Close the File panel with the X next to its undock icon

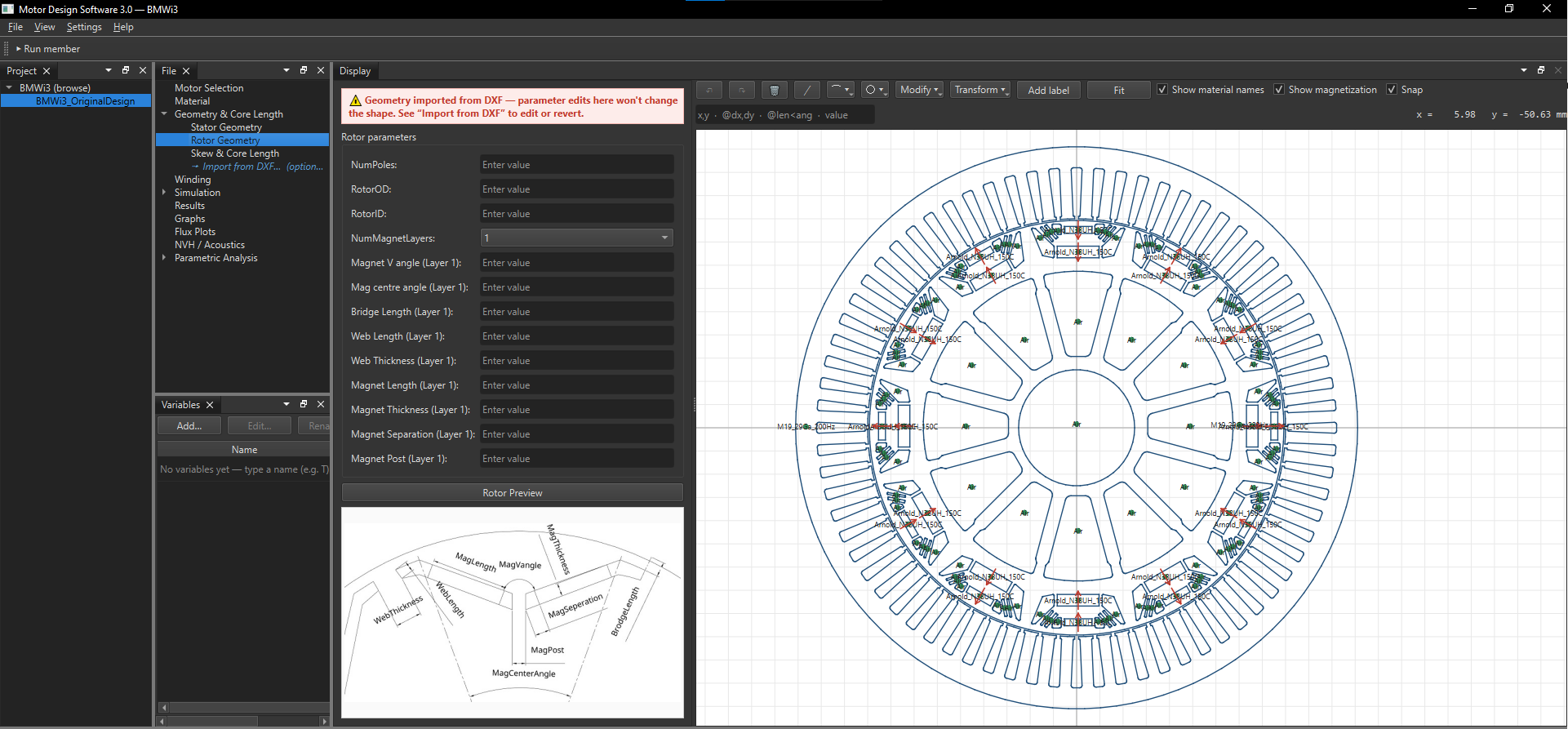click(321, 70)
